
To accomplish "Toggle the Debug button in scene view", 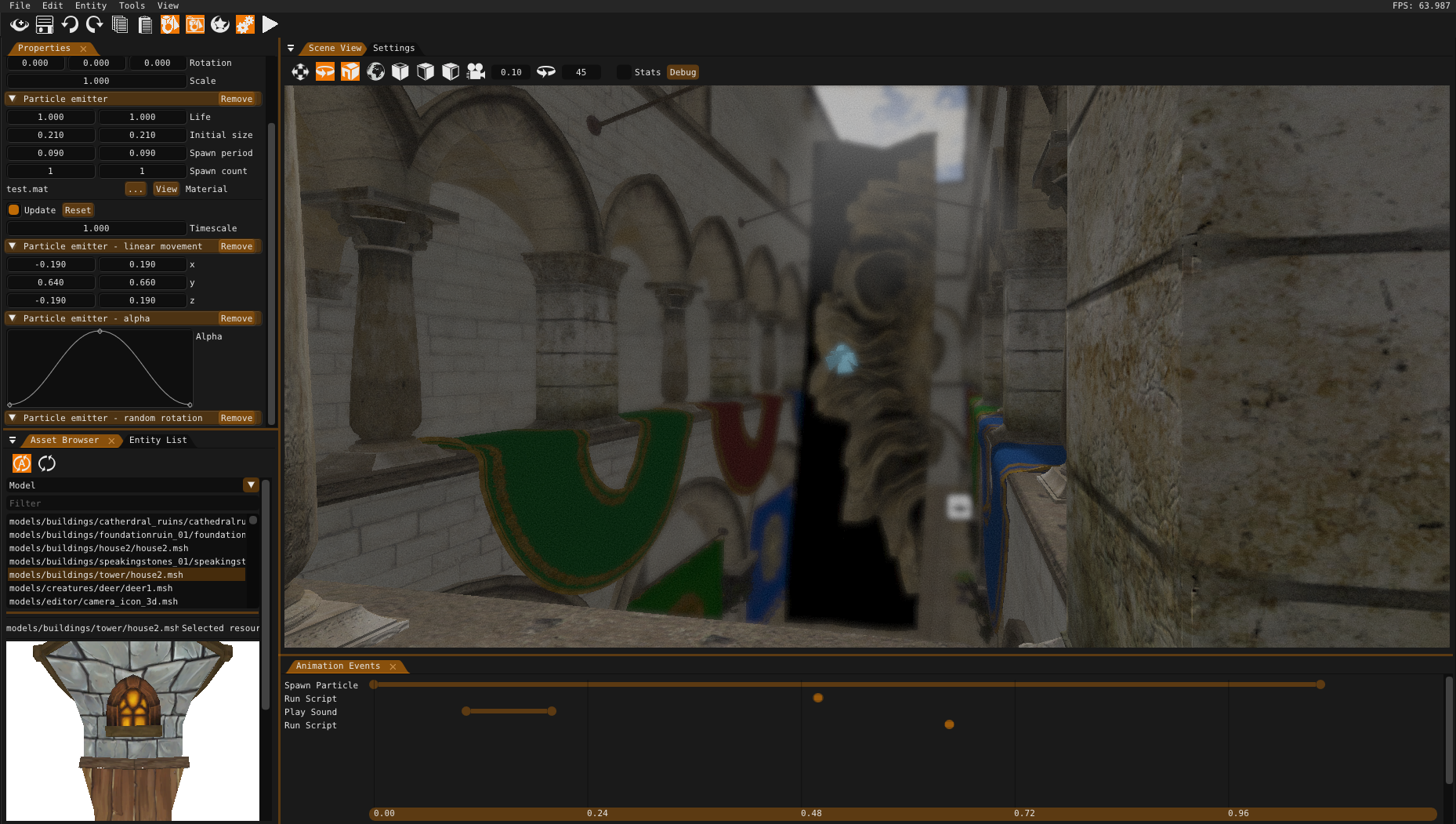I will click(683, 72).
